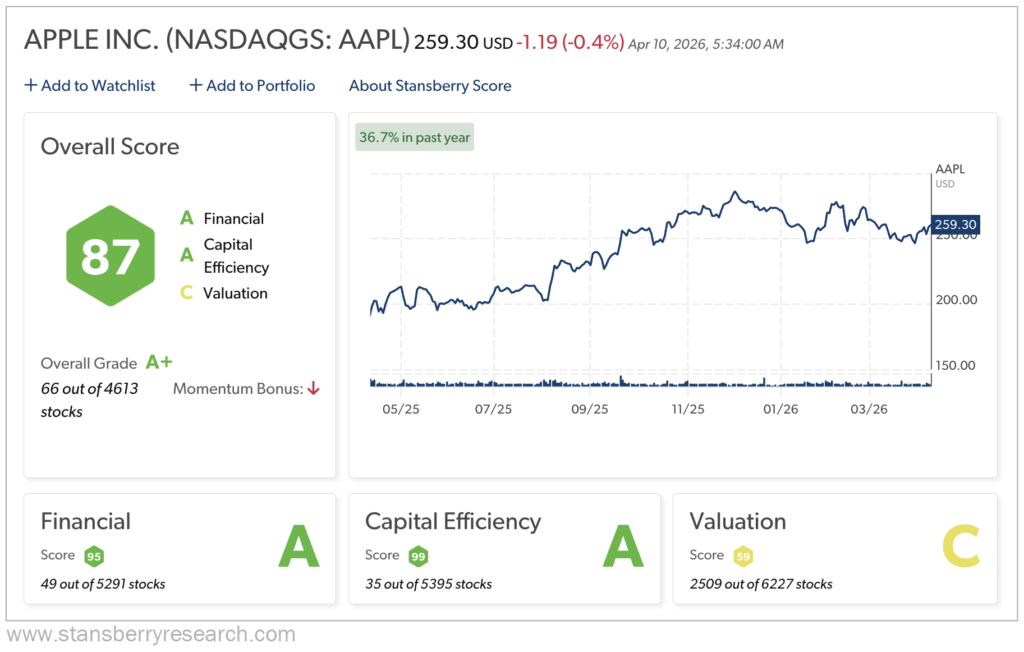Click the AAPL USD chart legend label
This screenshot has width=1024, height=652.
(948, 175)
